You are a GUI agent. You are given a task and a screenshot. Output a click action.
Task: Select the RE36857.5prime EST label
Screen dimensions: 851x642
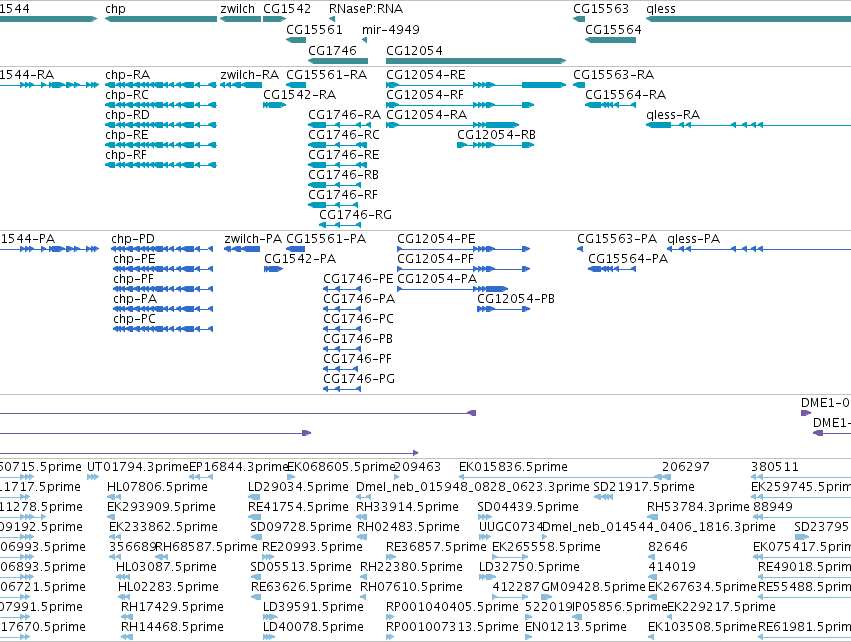click(436, 547)
